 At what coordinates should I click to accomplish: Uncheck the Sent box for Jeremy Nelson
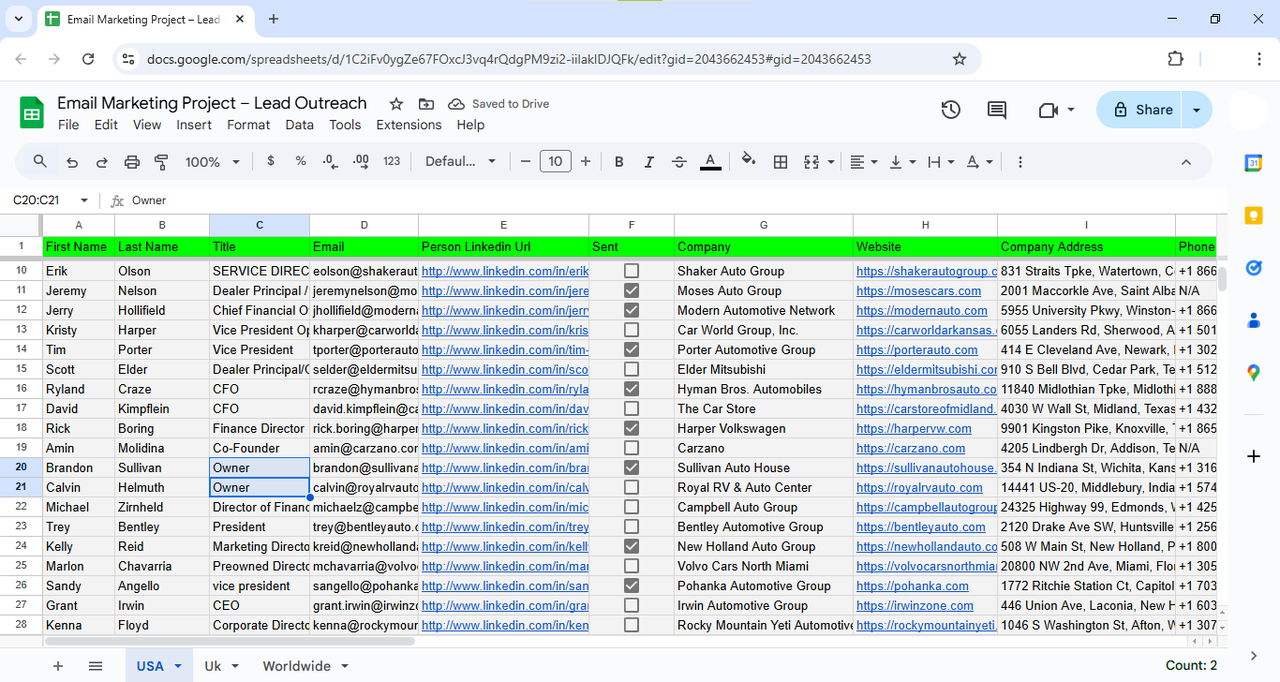point(631,290)
